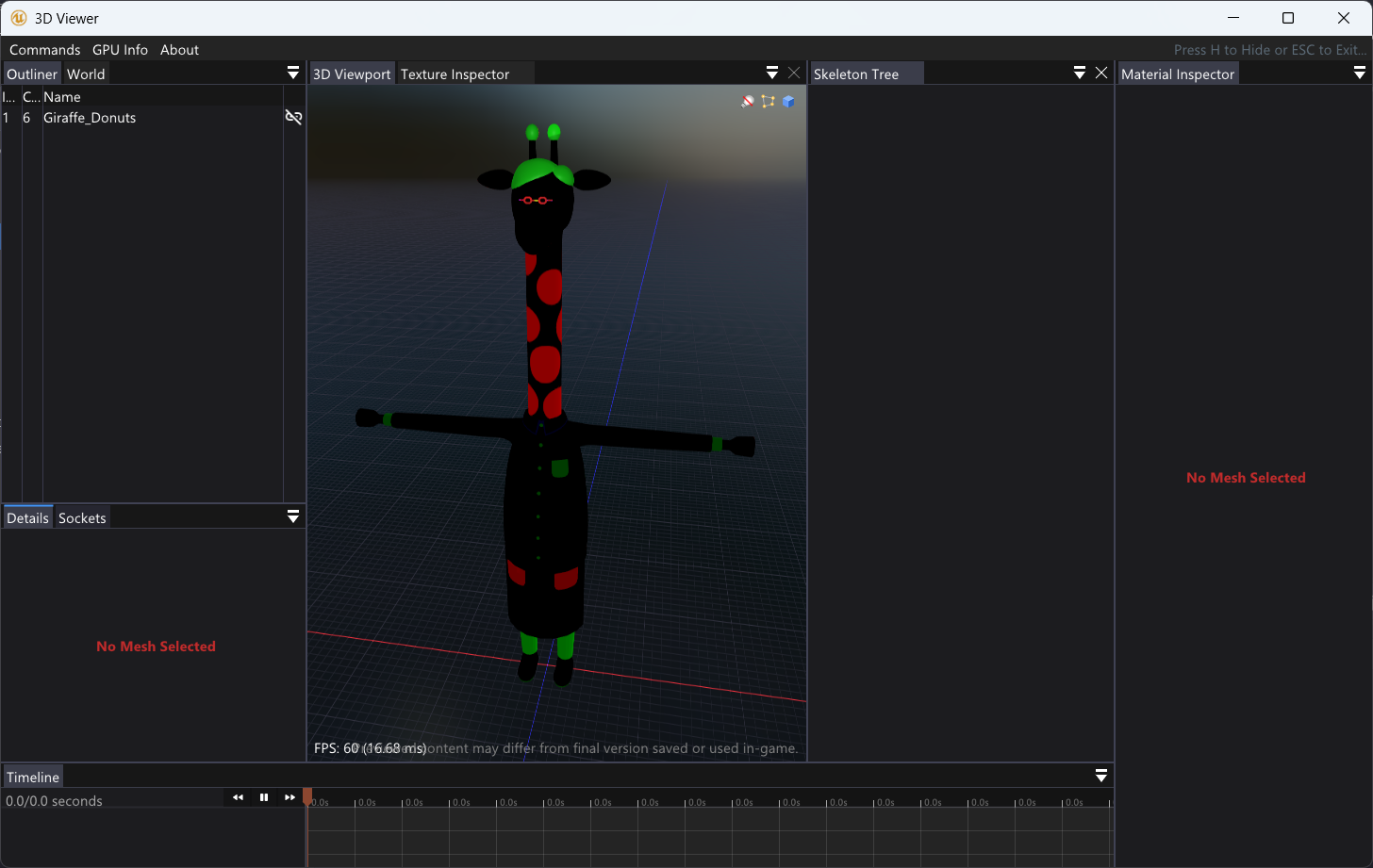Open the Outliner panel dropdown menu
Image resolution: width=1373 pixels, height=868 pixels.
click(293, 73)
